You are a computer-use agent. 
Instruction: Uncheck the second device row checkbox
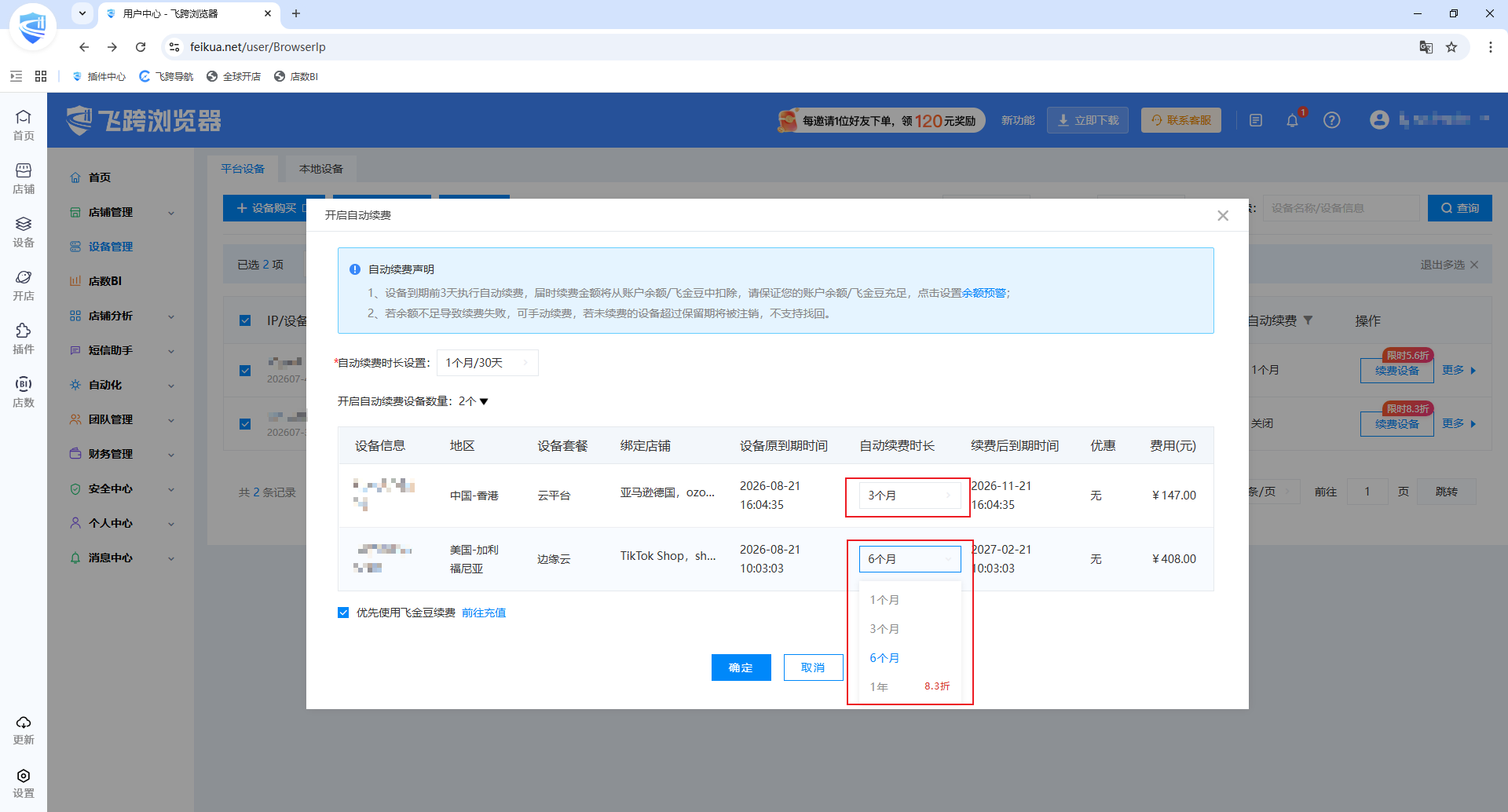pos(245,424)
